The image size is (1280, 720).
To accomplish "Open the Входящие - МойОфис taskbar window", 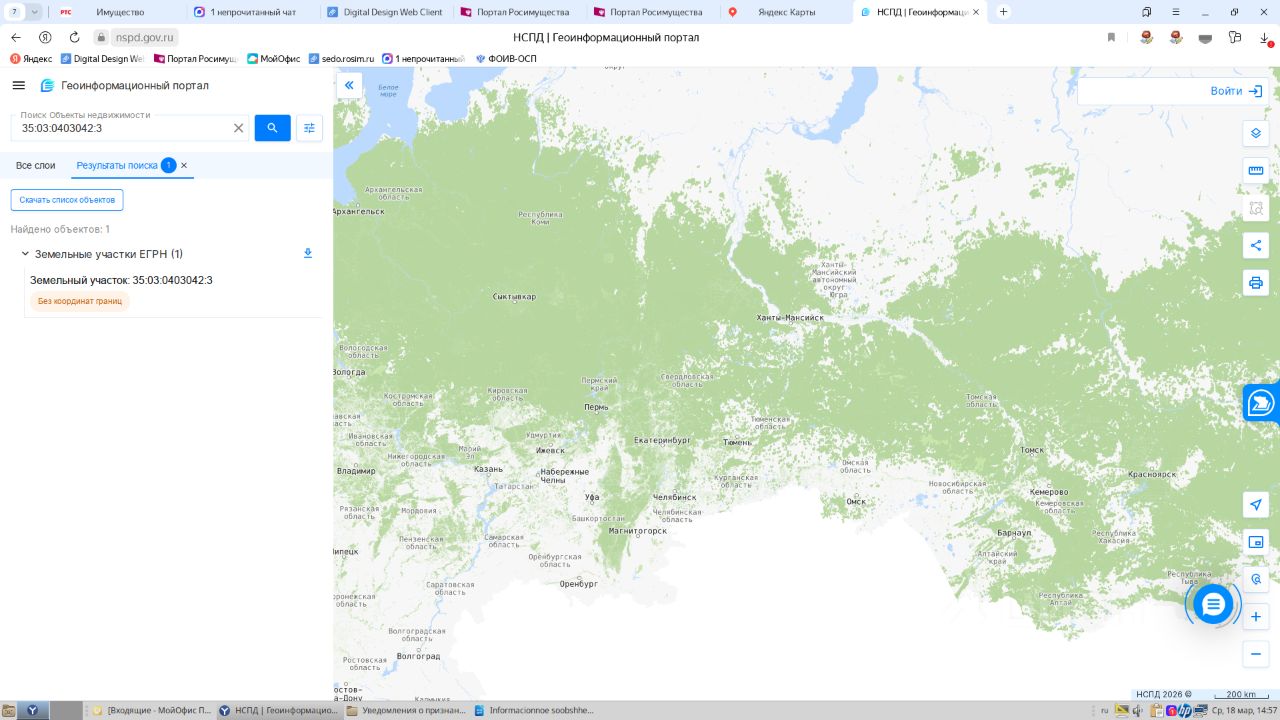I will (x=152, y=711).
